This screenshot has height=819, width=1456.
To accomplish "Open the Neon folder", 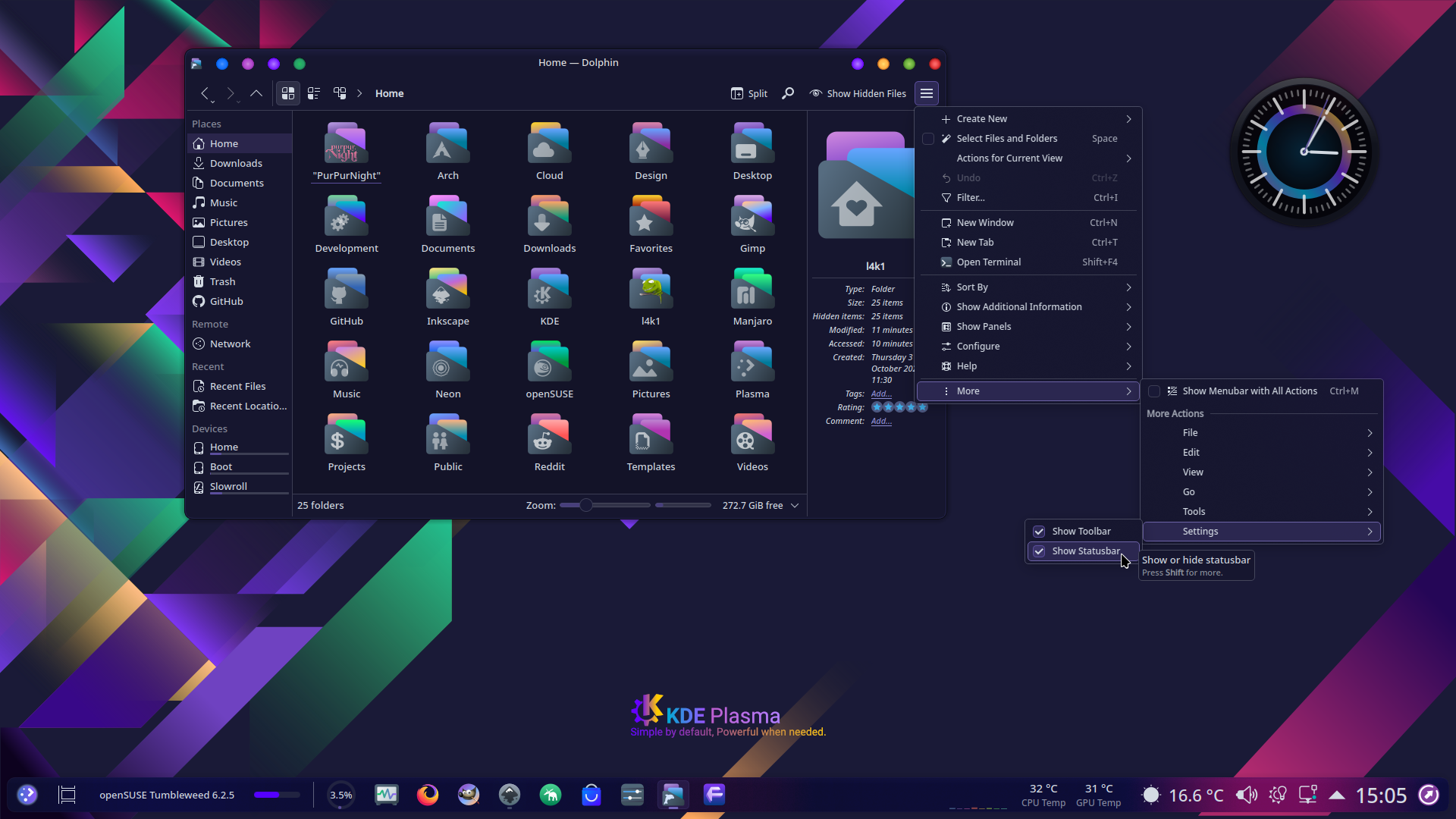I will point(448,370).
